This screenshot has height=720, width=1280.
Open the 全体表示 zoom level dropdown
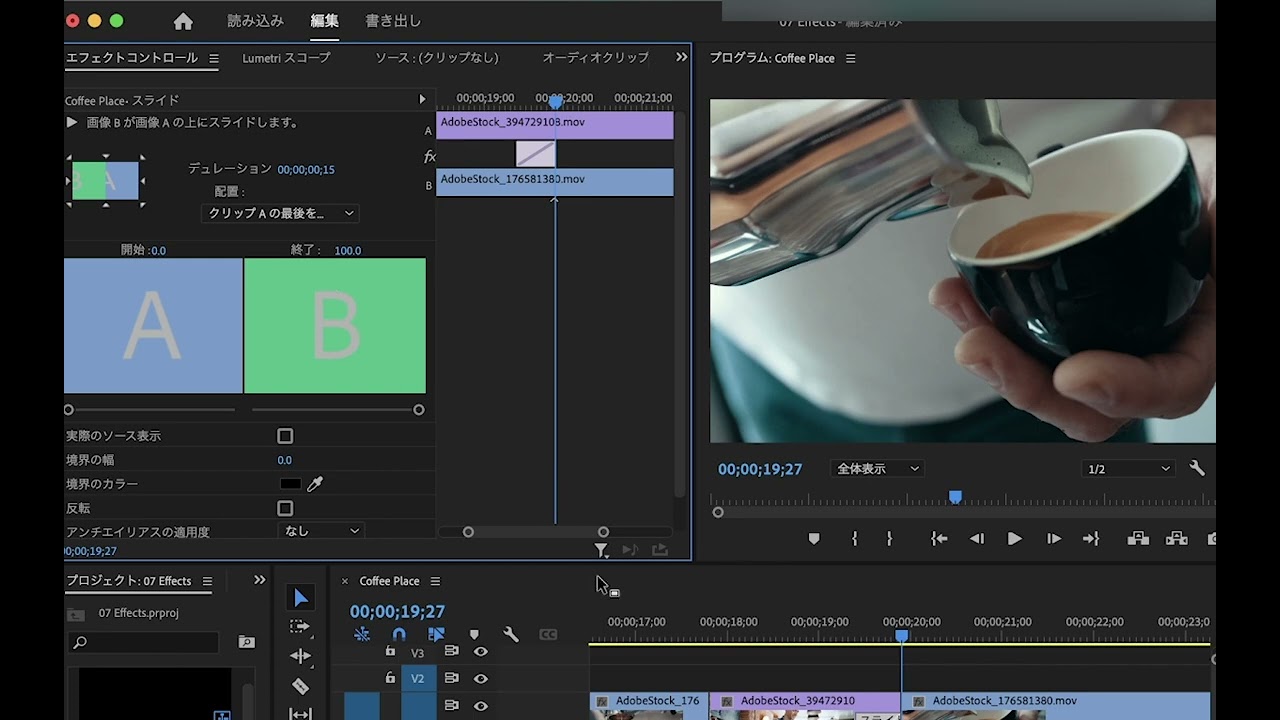pyautogui.click(x=877, y=469)
